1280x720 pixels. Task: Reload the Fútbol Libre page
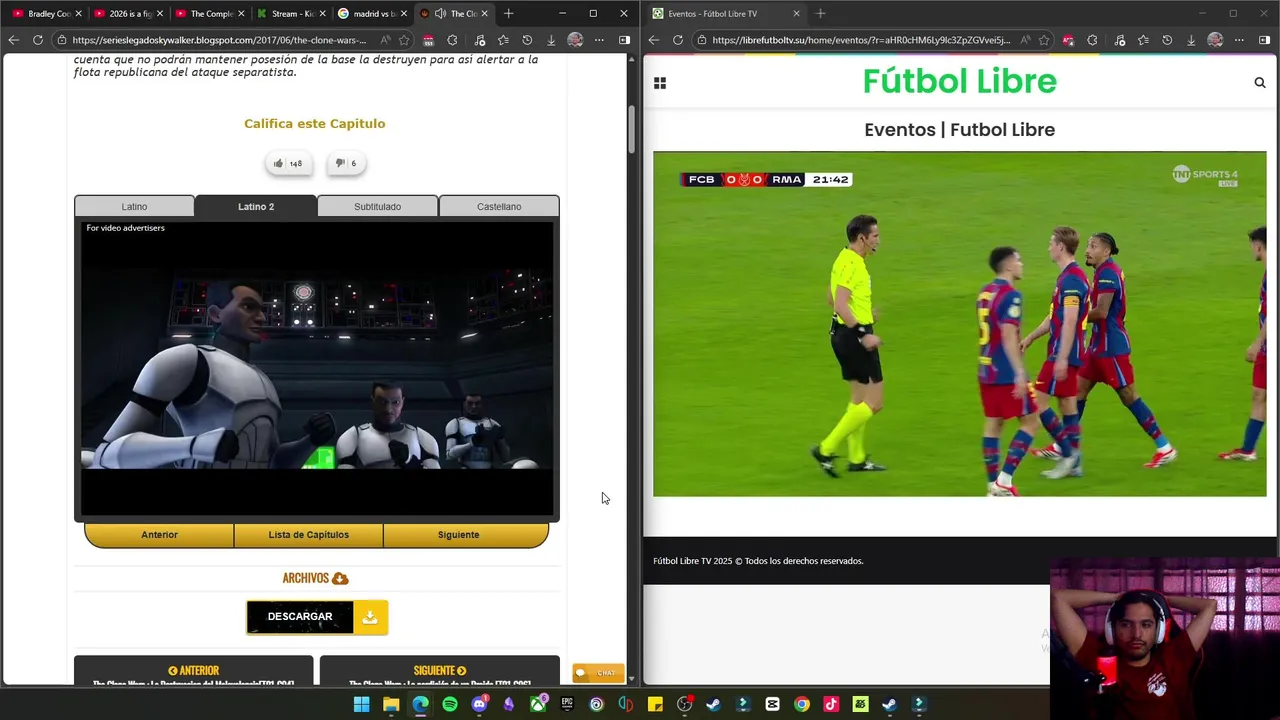[x=678, y=40]
